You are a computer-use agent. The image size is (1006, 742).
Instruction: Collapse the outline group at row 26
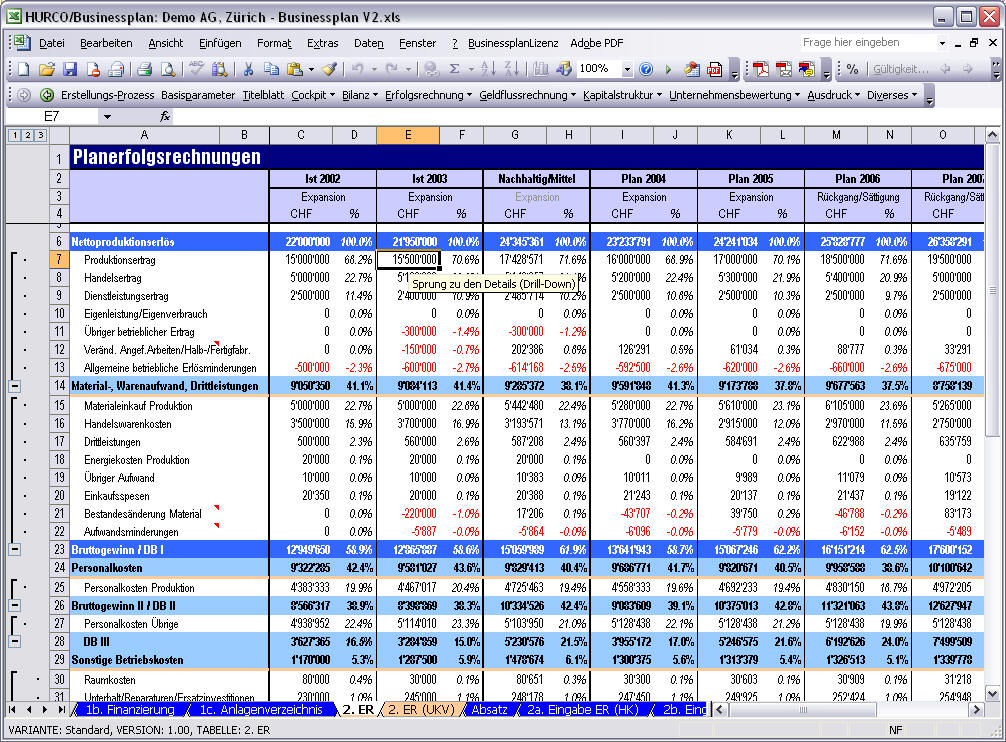(x=15, y=605)
